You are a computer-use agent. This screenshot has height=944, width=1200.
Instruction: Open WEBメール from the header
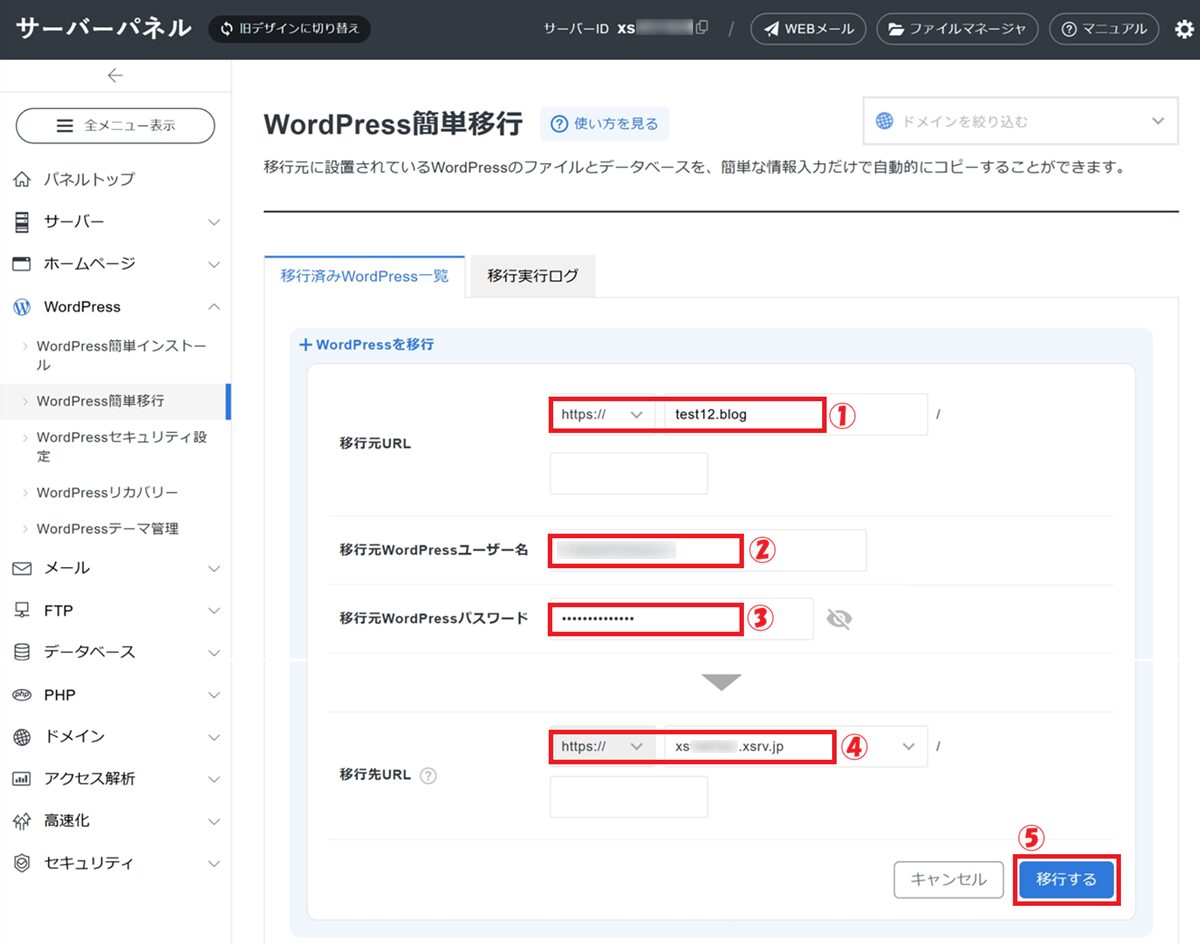pos(808,29)
